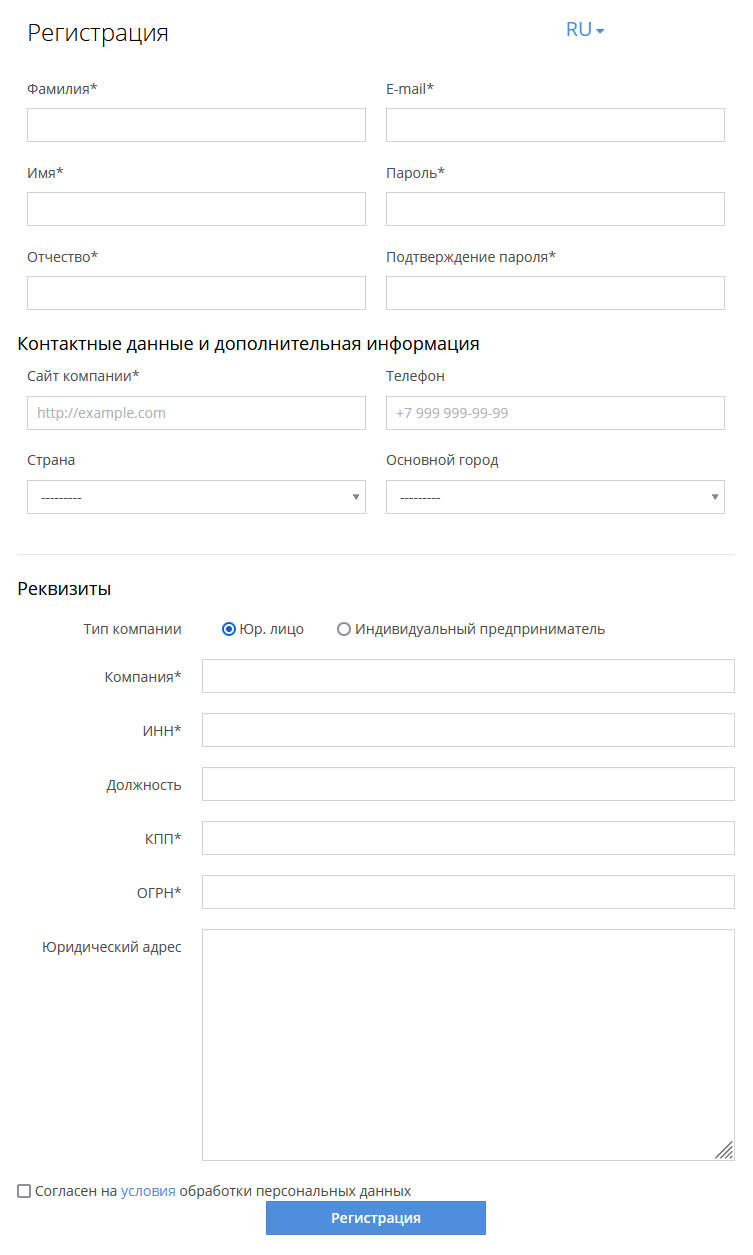Grab the address textarea resize handle

pos(725,1151)
